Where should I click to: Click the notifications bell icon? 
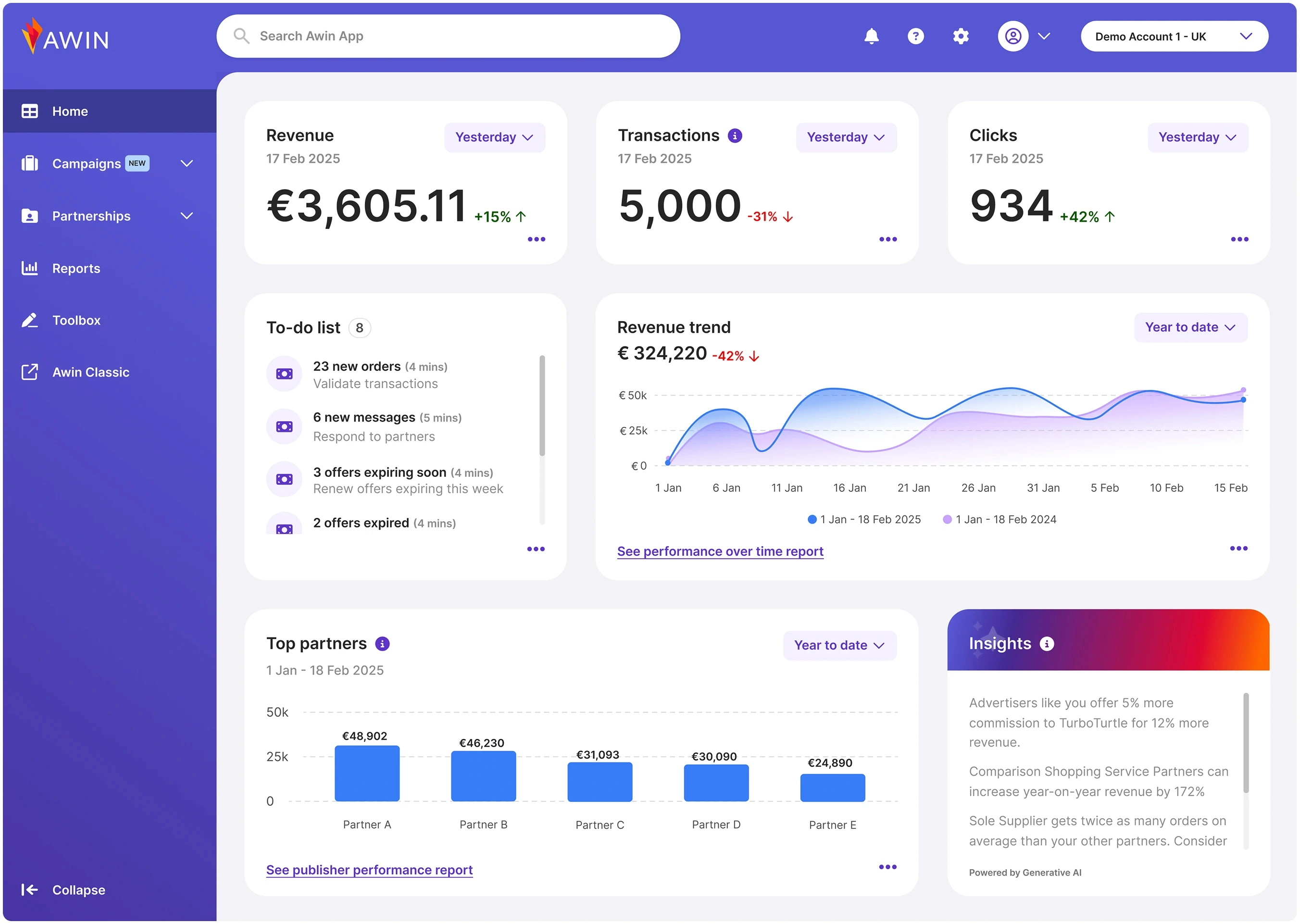pos(871,37)
